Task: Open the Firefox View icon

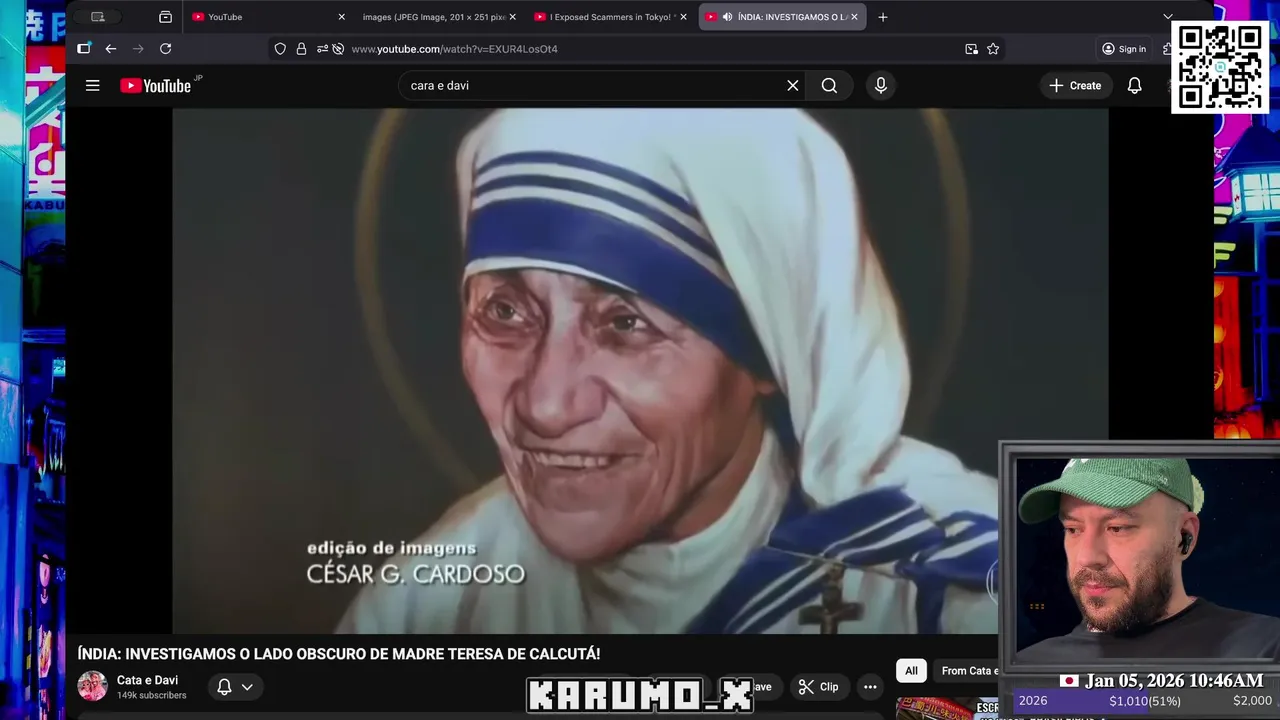Action: 165,17
